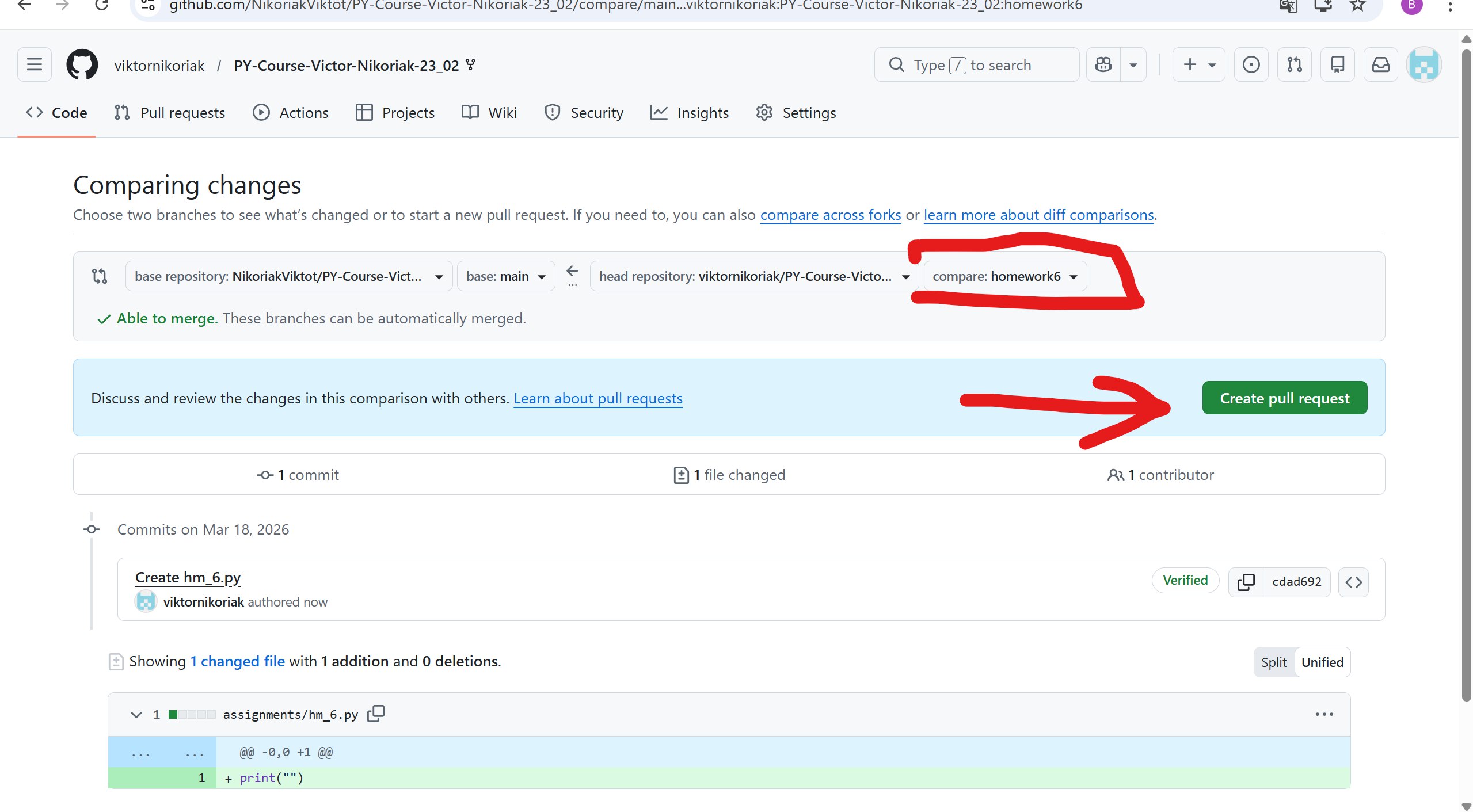Expand the head repository dropdown
The height and width of the screenshot is (812, 1473).
(x=754, y=276)
